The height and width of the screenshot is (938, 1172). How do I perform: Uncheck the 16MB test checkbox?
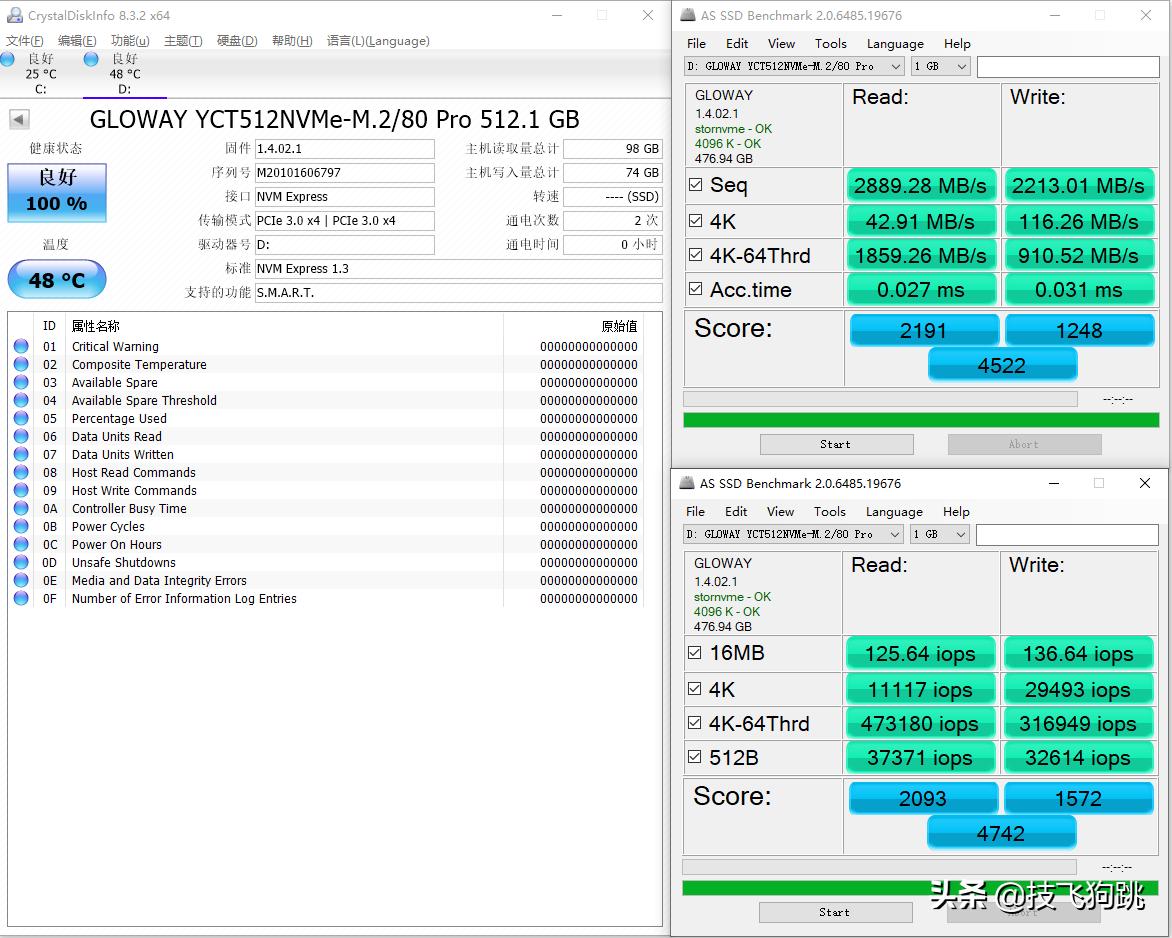(x=694, y=652)
